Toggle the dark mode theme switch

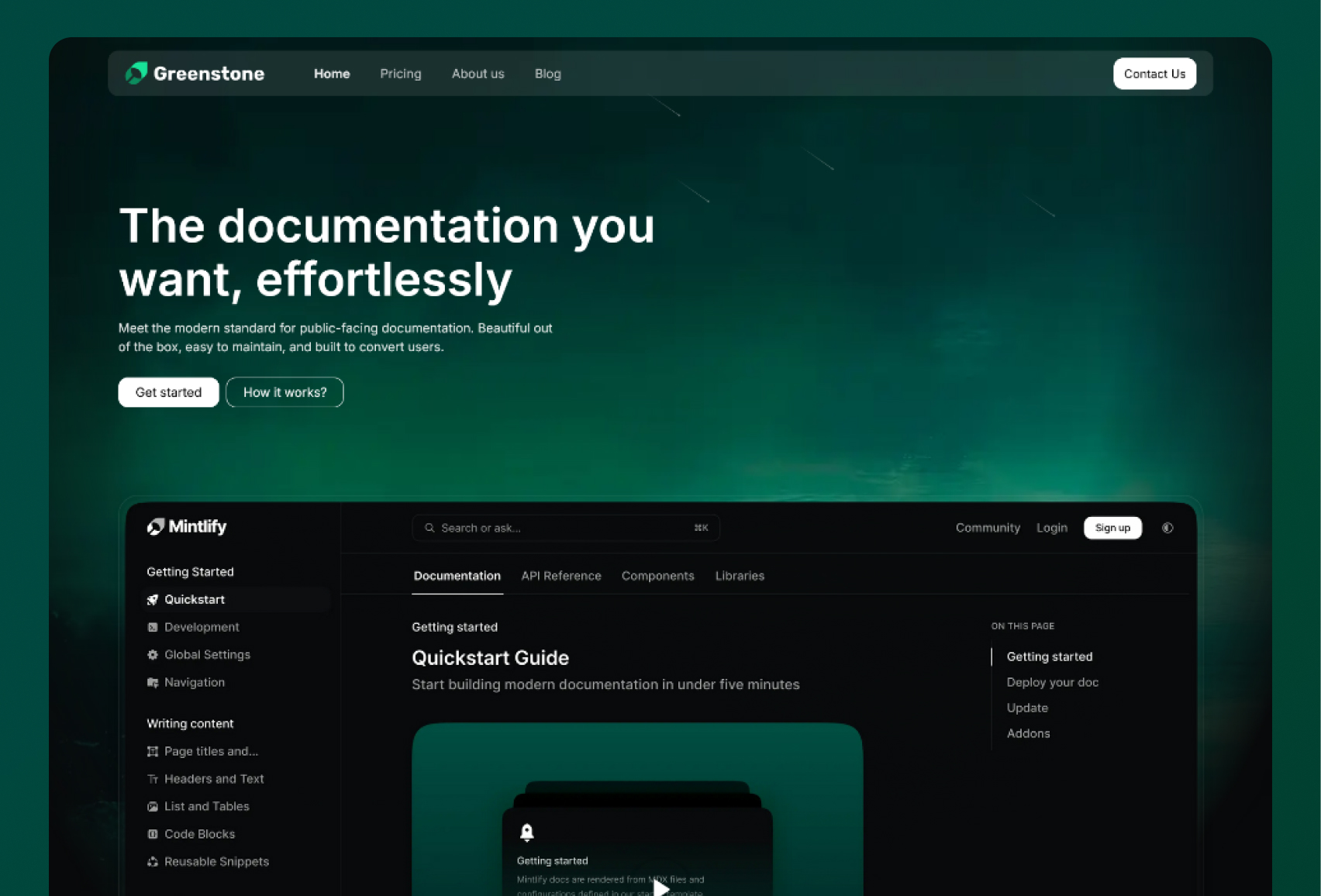pyautogui.click(x=1168, y=528)
